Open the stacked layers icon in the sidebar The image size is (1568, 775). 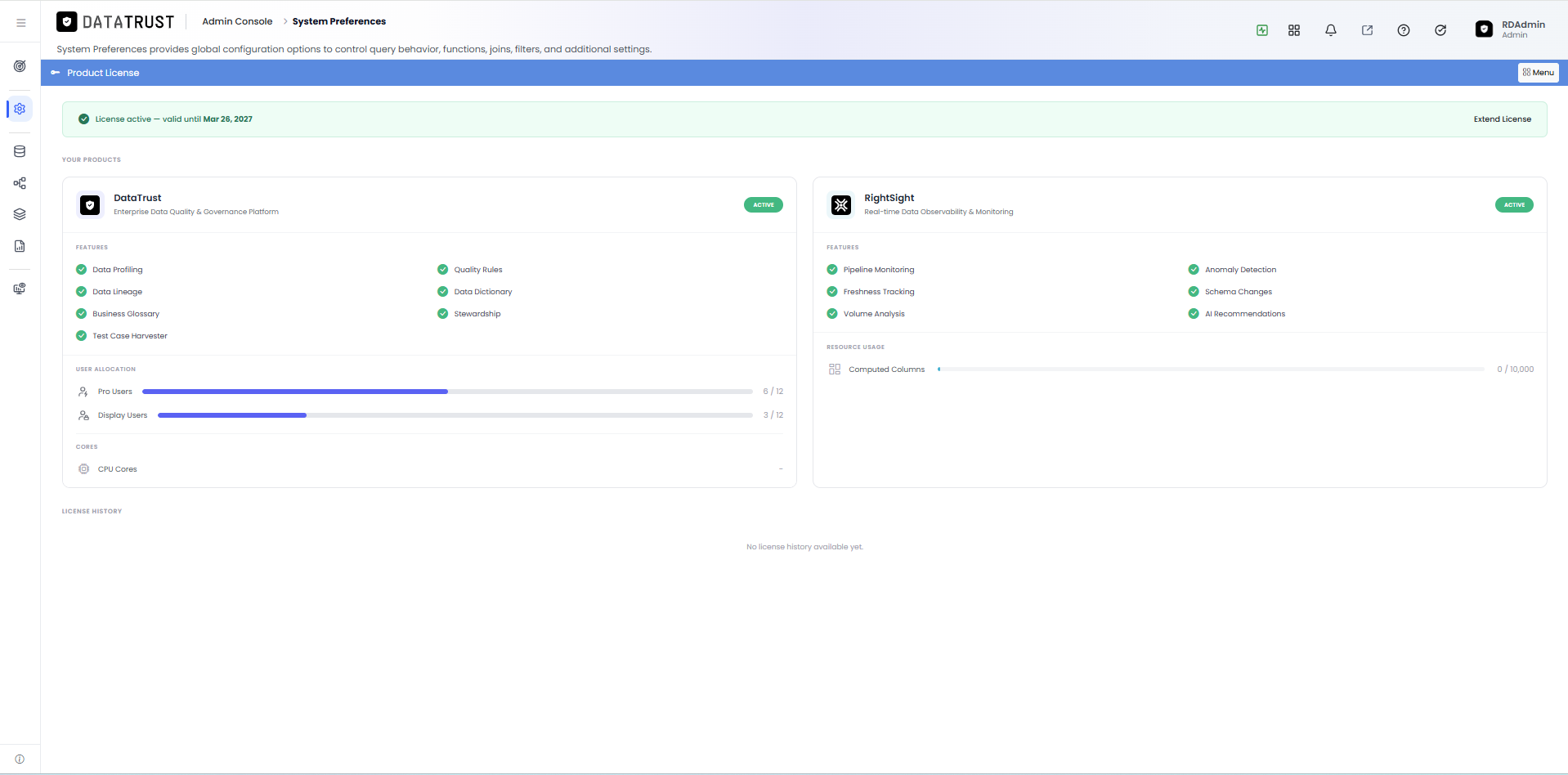coord(20,214)
